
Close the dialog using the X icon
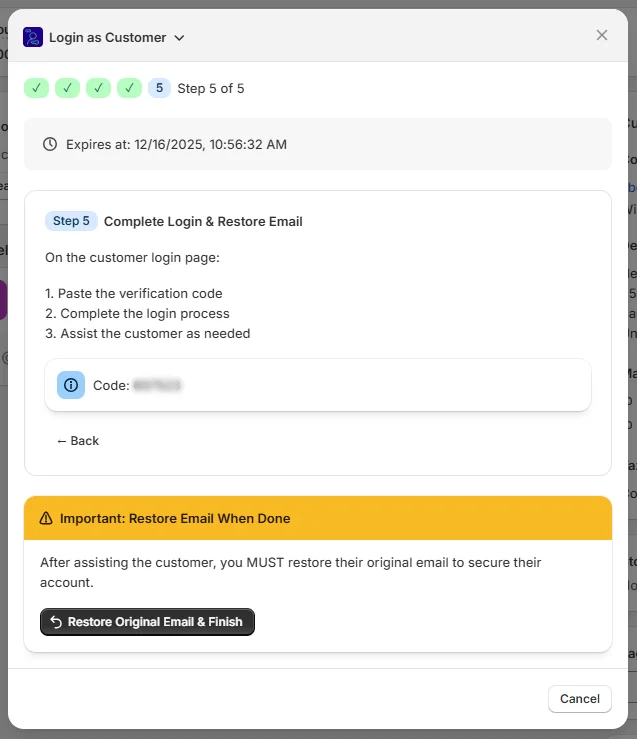[x=602, y=35]
